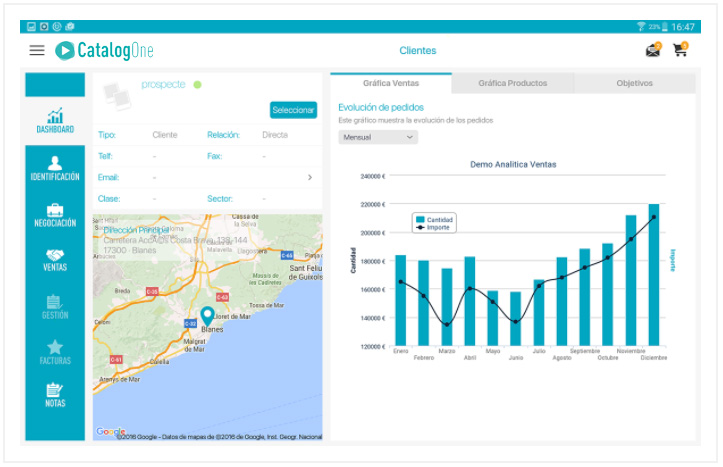
Task: Click the prospecte client name
Action: point(163,84)
